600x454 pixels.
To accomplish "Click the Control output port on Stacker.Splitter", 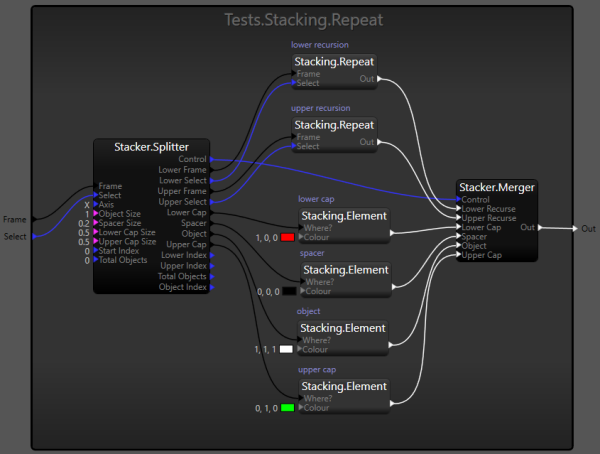I will coord(211,159).
